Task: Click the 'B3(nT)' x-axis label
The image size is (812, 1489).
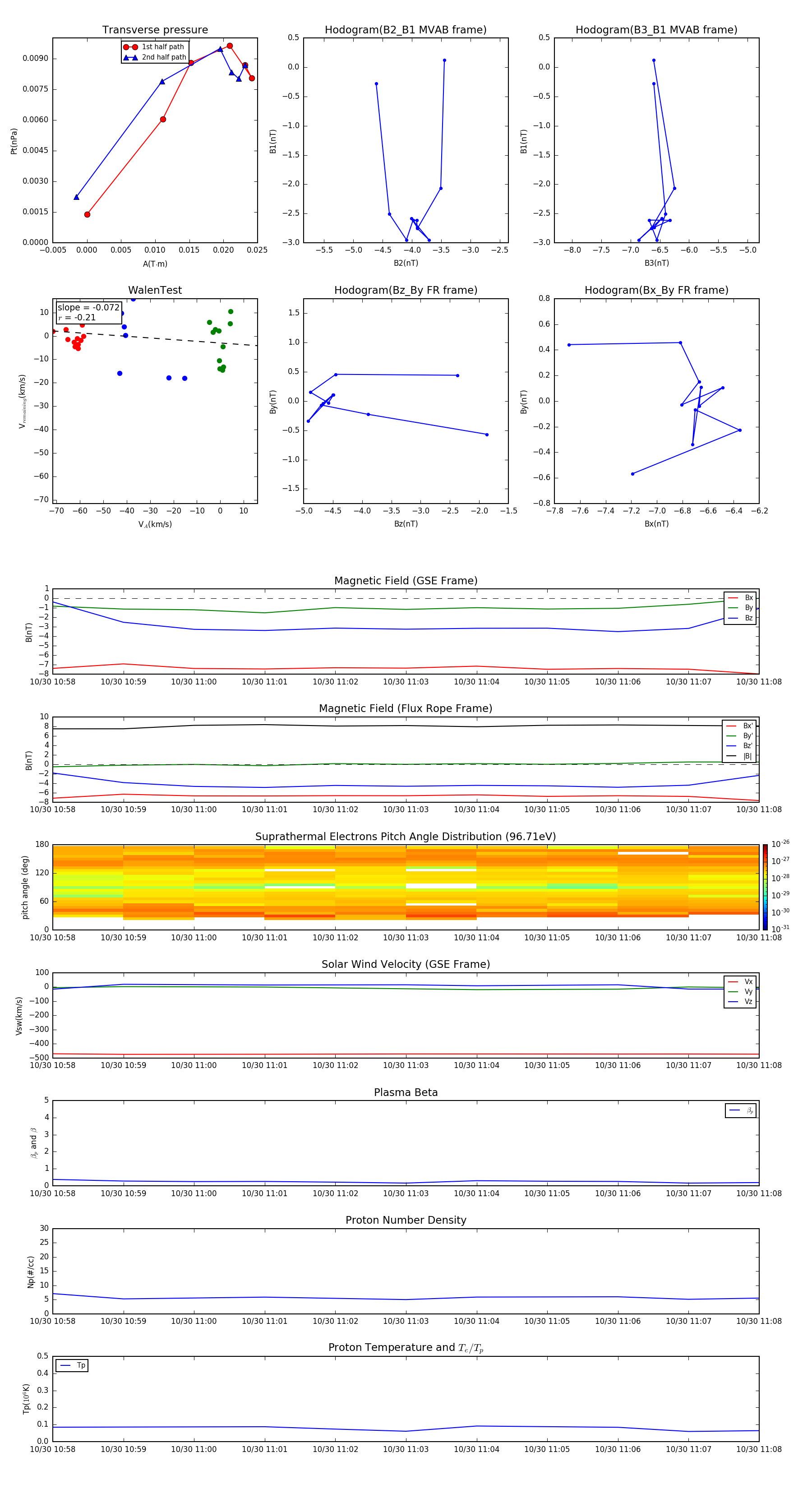Action: coord(656,263)
